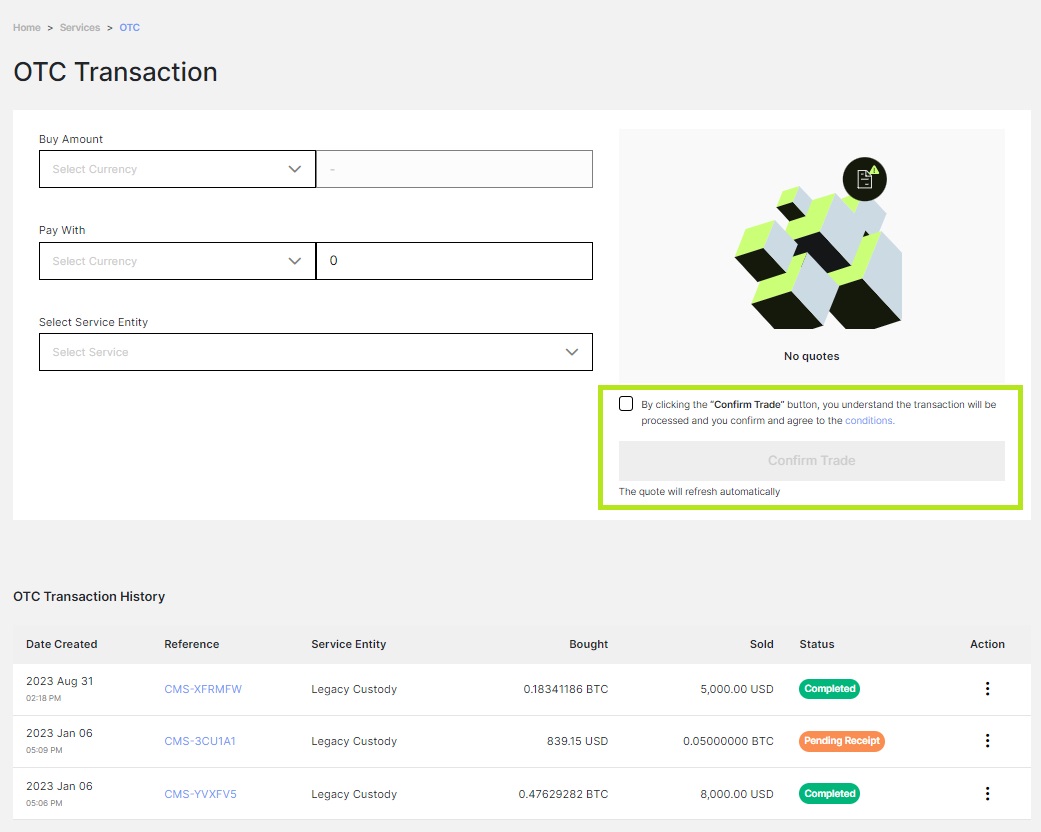Screen dimensions: 1041x832
Task: Click the Service Entity column header
Action: (x=349, y=644)
